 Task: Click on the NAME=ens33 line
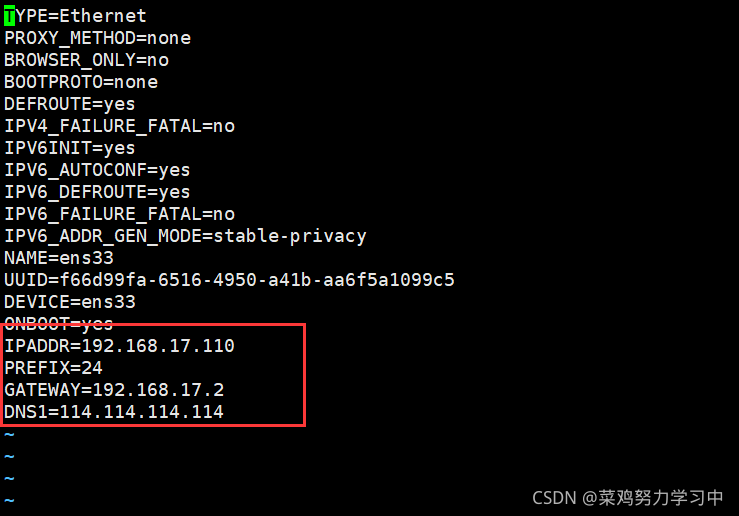[x=58, y=258]
